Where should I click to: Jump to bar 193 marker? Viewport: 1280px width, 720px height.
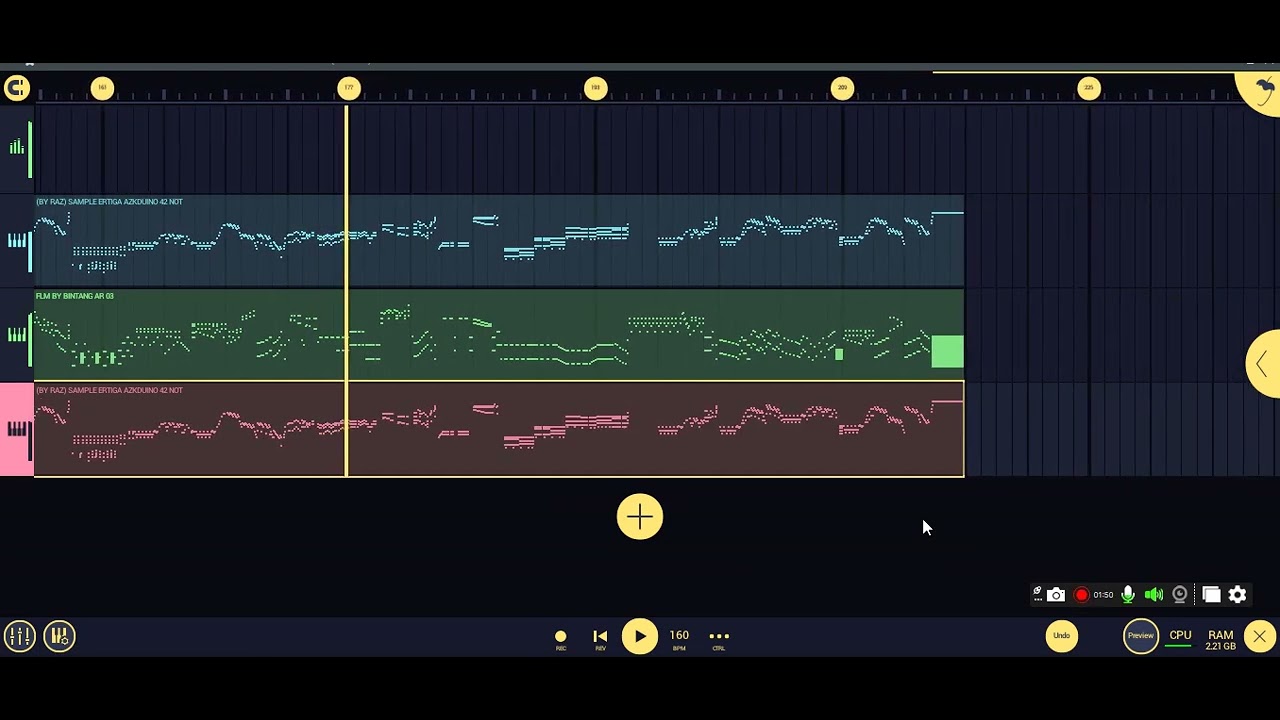click(595, 88)
